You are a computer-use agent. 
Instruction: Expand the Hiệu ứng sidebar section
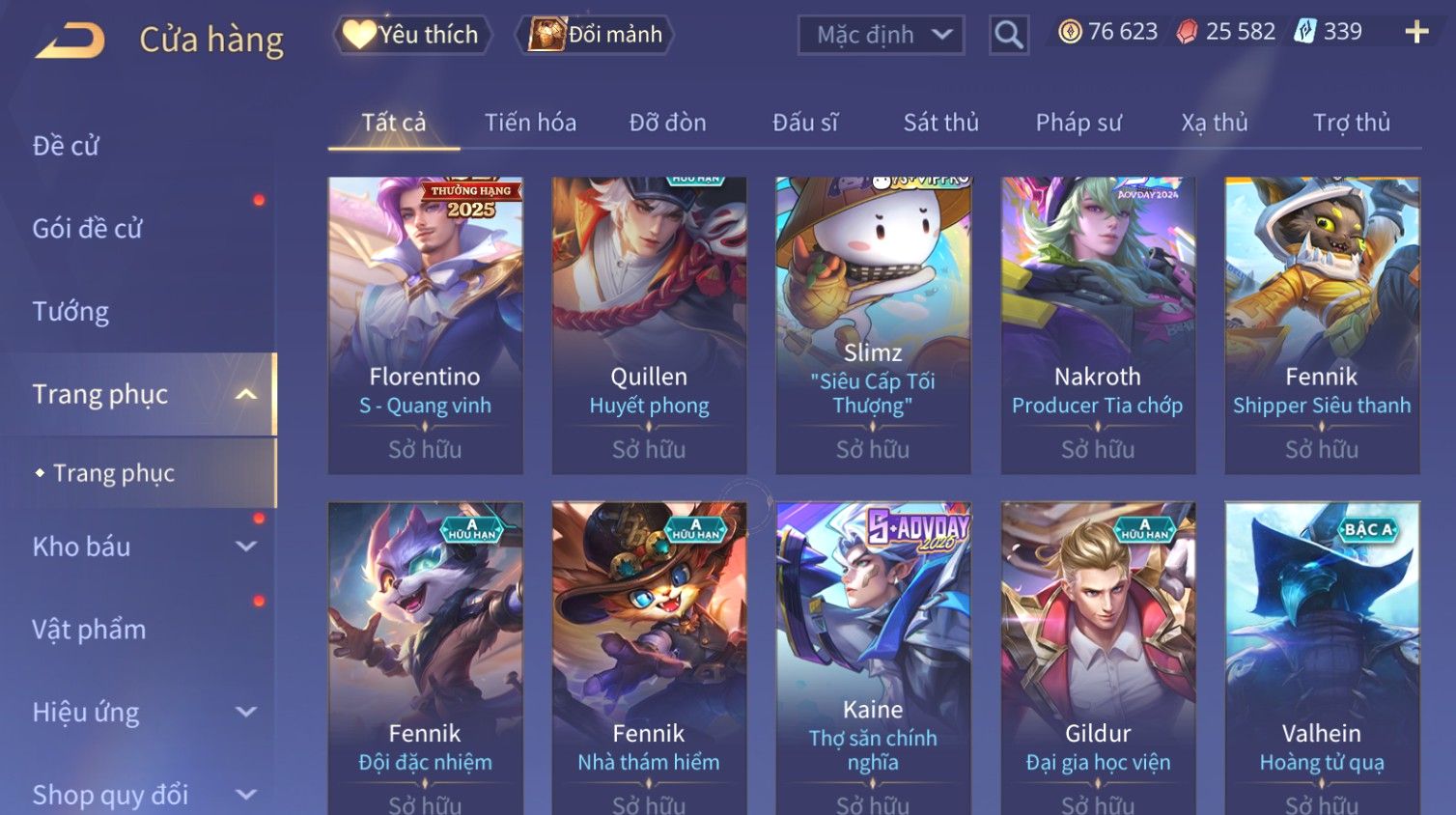pyautogui.click(x=246, y=712)
